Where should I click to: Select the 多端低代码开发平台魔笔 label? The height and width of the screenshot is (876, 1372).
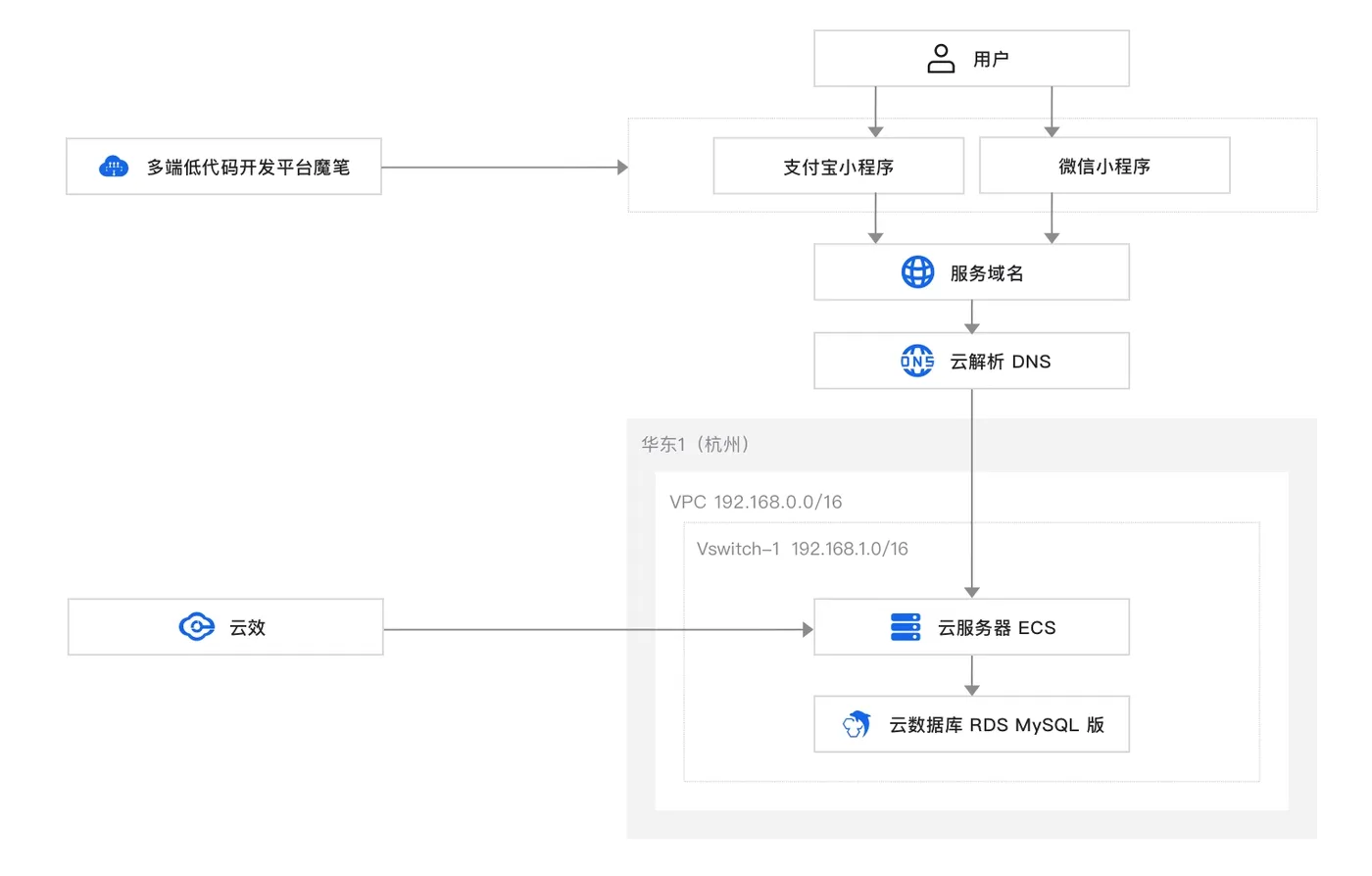click(248, 168)
